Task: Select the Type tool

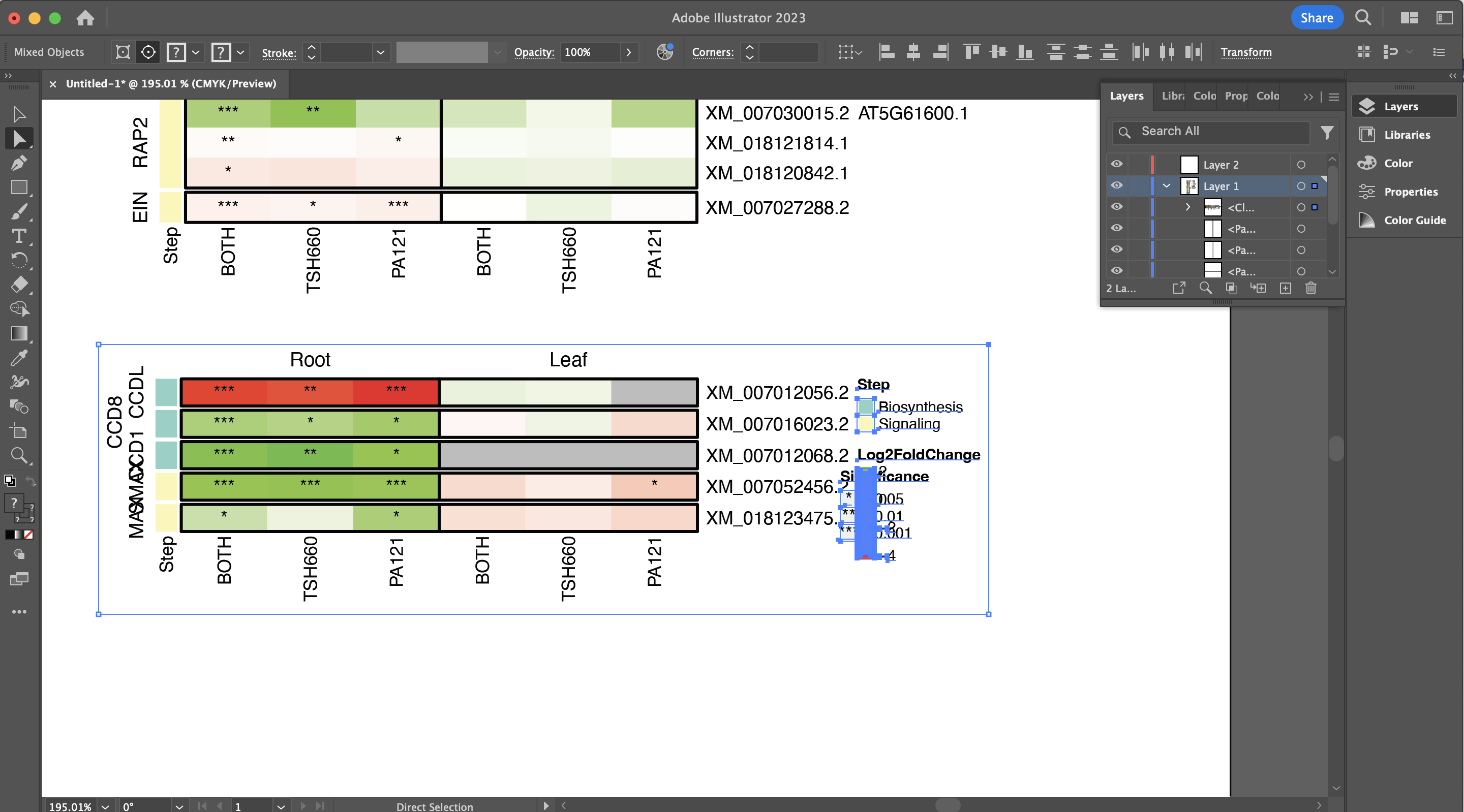Action: tap(19, 236)
